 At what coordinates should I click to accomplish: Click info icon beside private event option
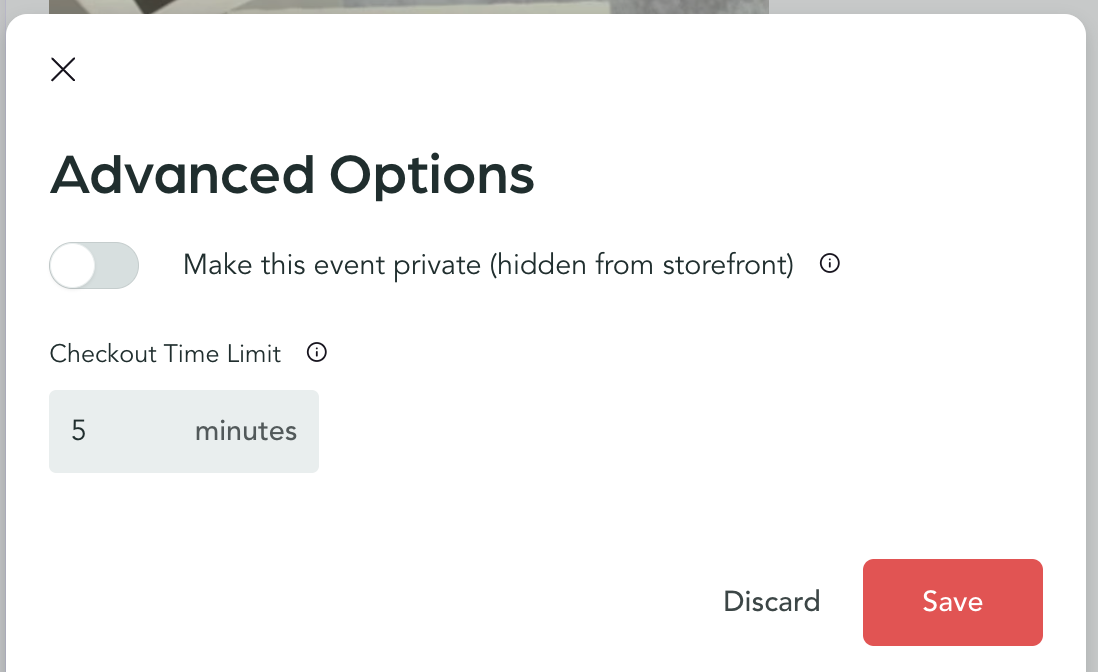point(829,264)
